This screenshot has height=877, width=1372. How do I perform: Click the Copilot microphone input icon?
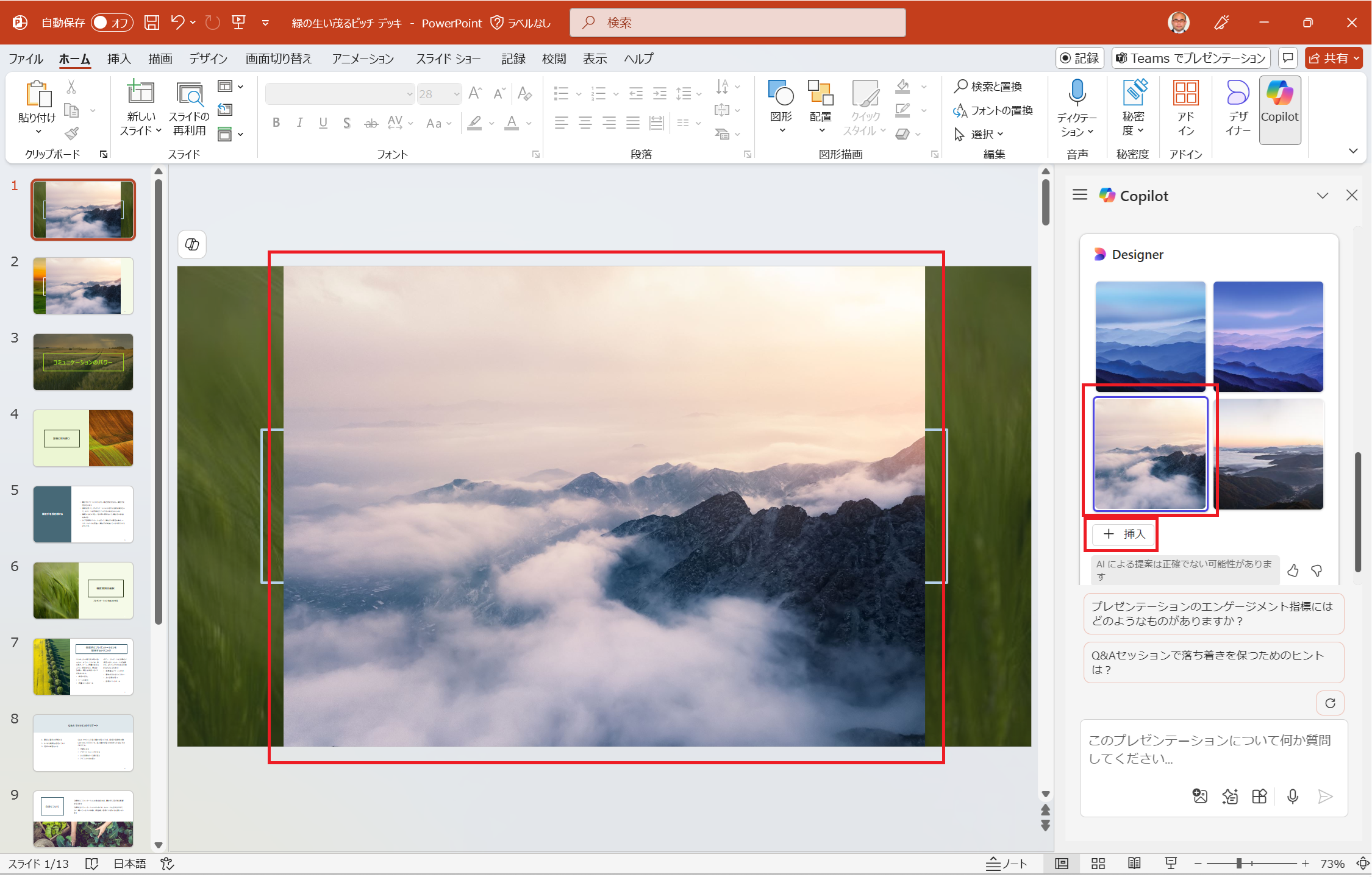[x=1292, y=796]
